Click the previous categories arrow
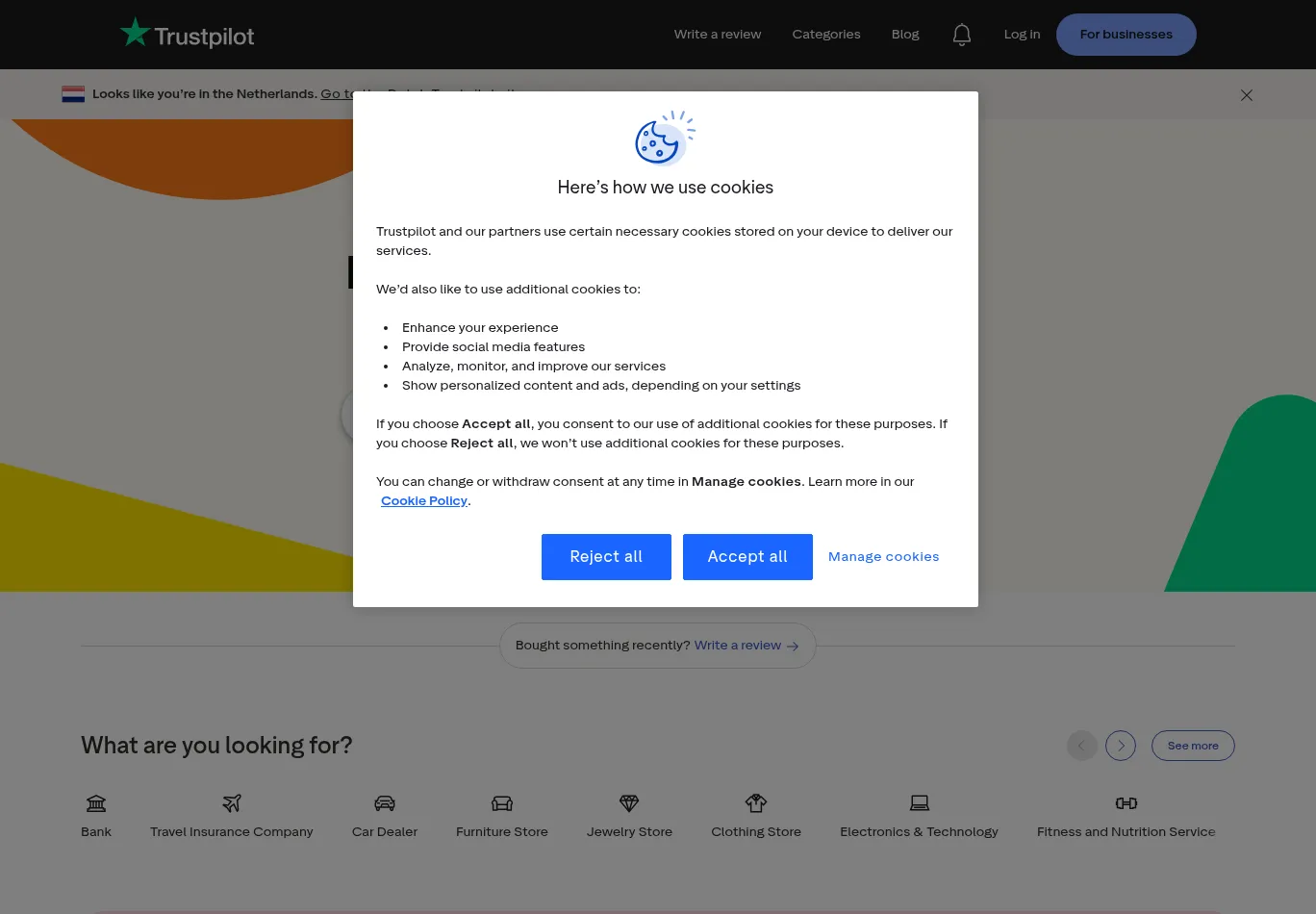 pos(1081,746)
